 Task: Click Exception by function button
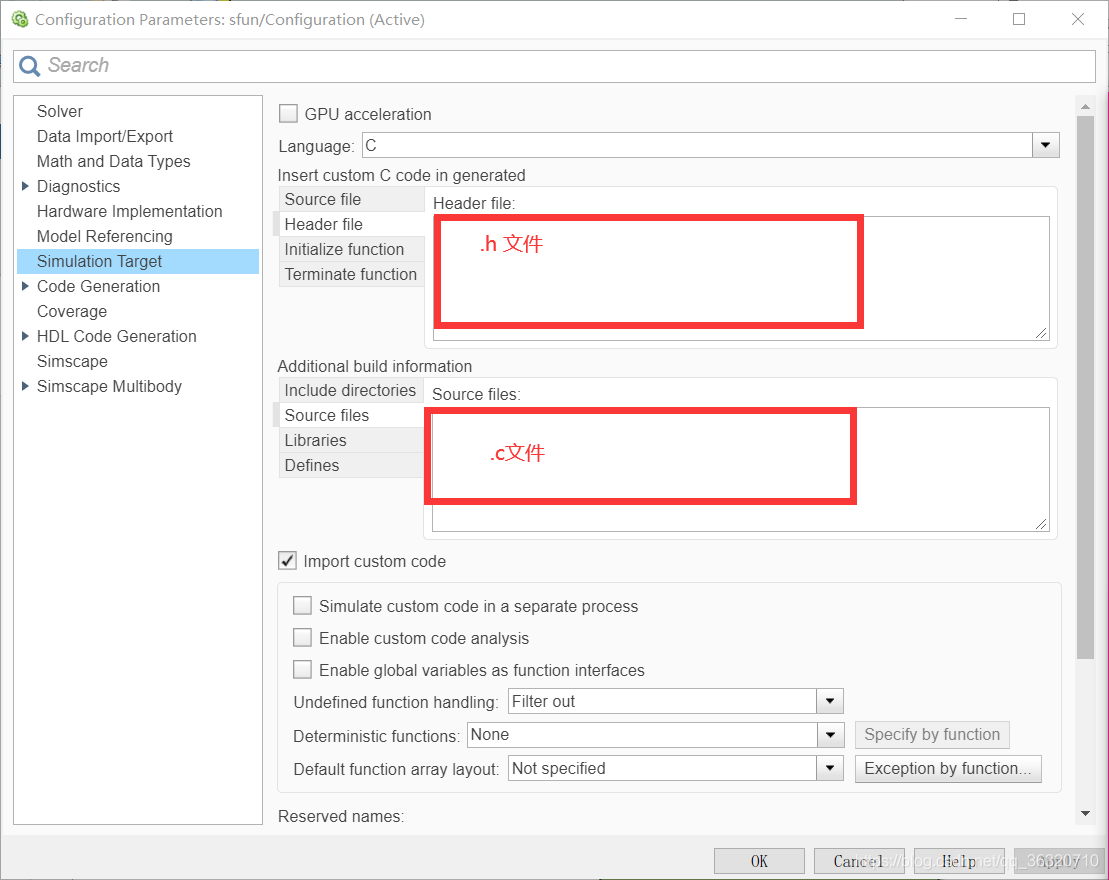pyautogui.click(x=948, y=768)
